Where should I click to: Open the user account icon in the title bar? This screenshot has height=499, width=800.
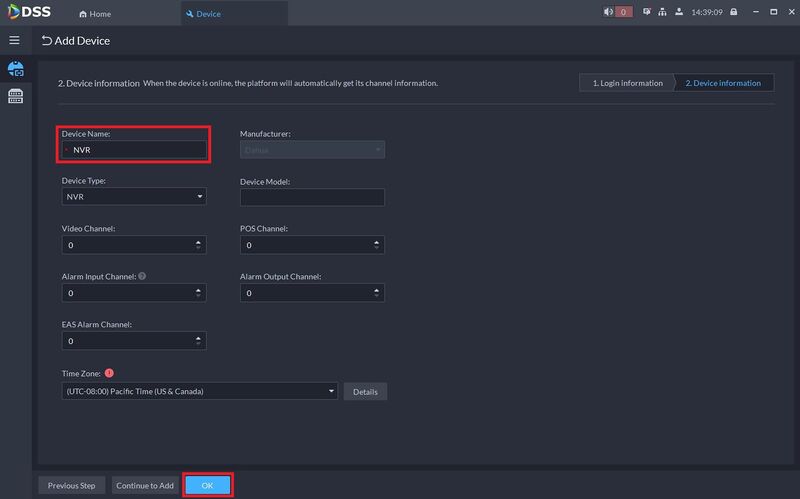pyautogui.click(x=680, y=13)
